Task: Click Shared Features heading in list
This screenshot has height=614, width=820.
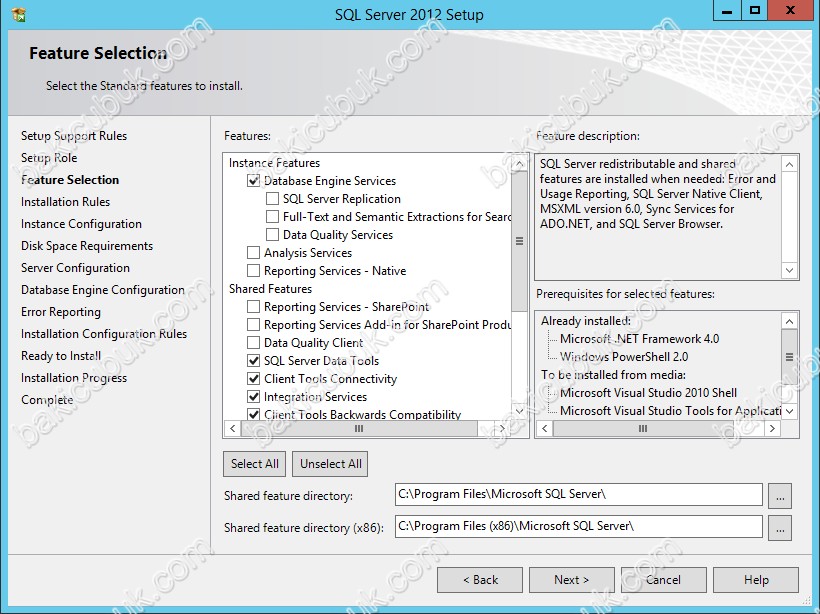Action: (270, 289)
